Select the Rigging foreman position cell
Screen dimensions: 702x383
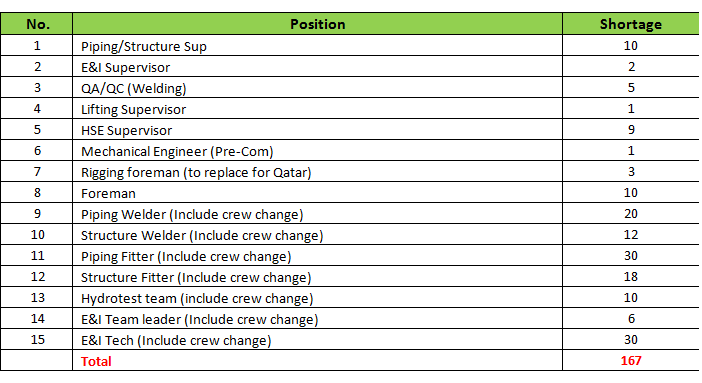pos(317,172)
